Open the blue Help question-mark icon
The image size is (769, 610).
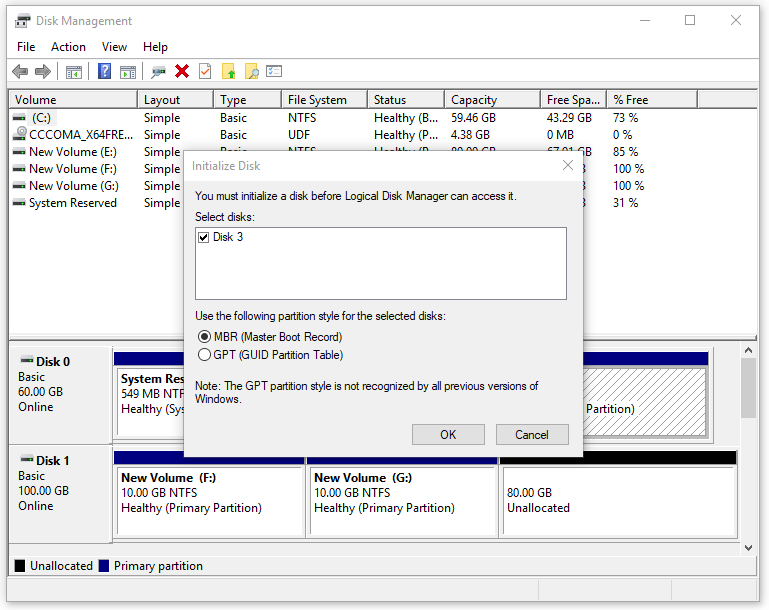[104, 72]
